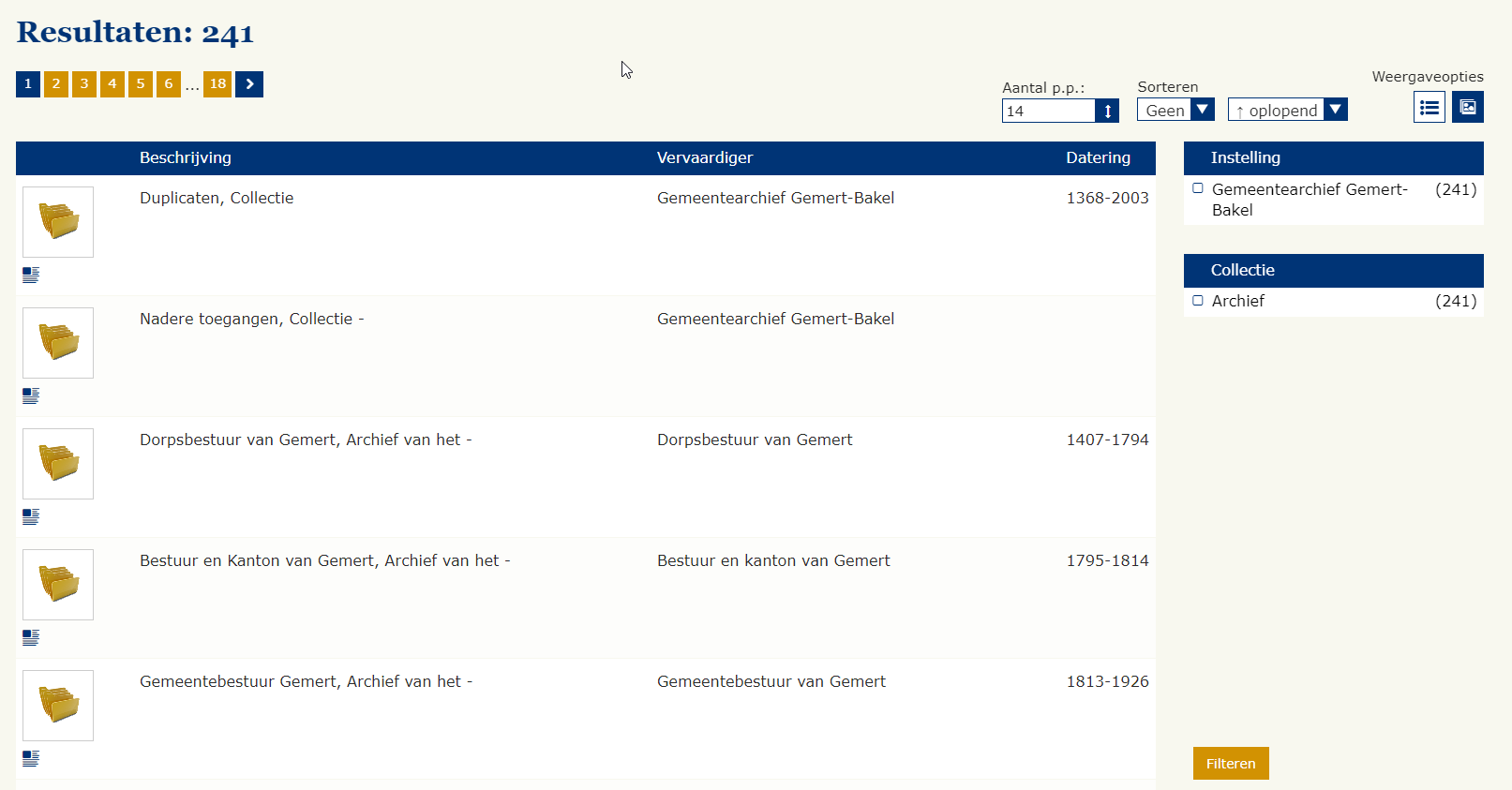Screen dimensions: 1512x790
Task: Click Vervaardiger text Bestuur en kanton van Gemert
Action: [x=773, y=560]
